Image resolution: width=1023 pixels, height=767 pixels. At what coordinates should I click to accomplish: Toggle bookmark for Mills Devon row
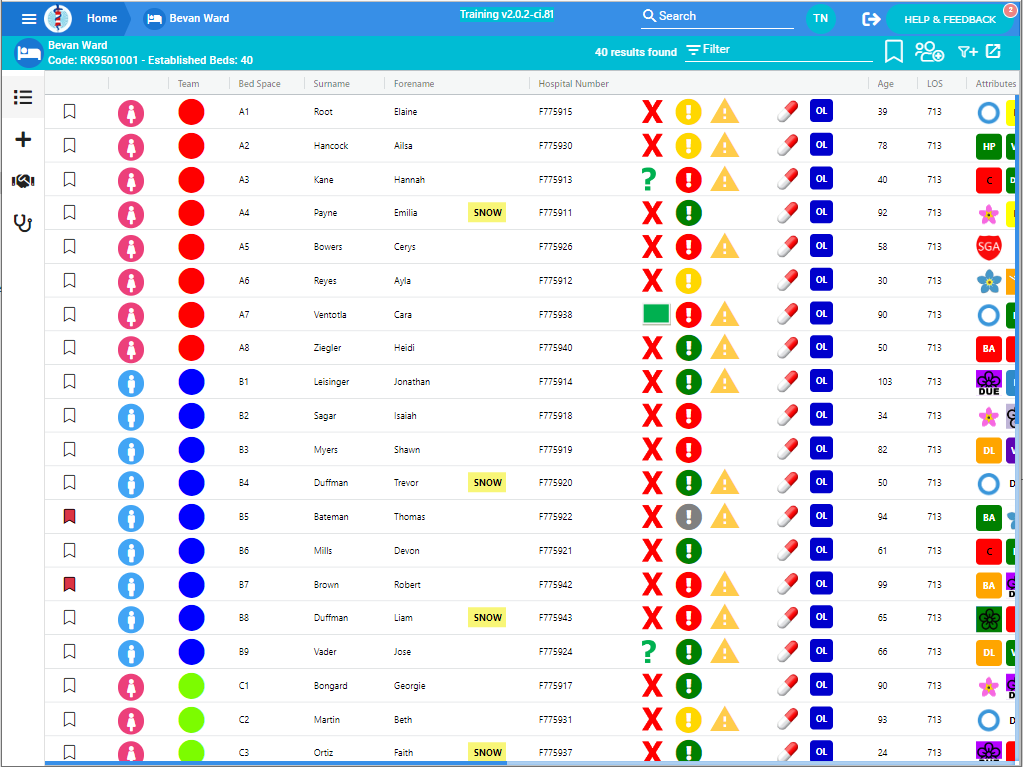[69, 550]
